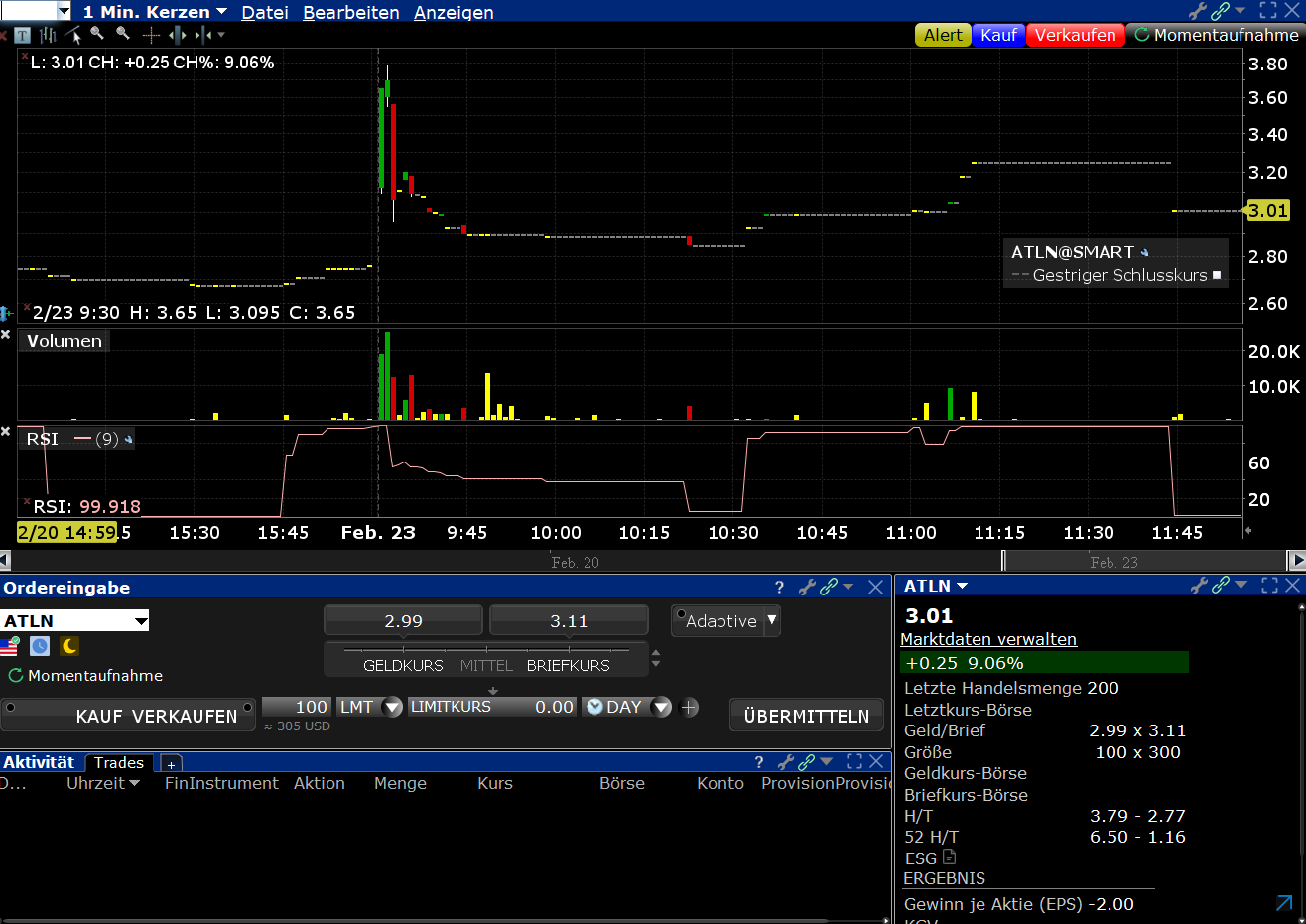Viewport: 1306px width, 924px height.
Task: Click the chain link icon in ATLN panel
Action: 1220,586
